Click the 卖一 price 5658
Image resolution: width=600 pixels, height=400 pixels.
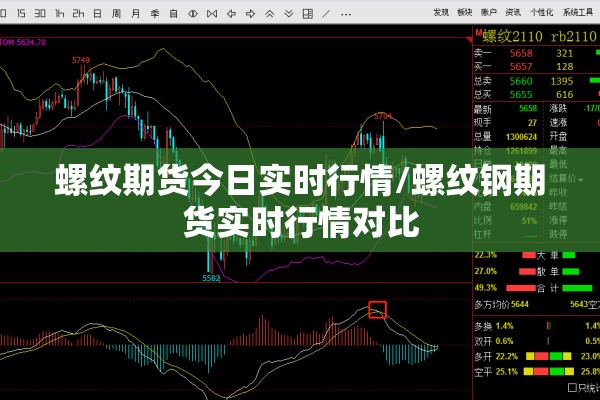pyautogui.click(x=521, y=53)
